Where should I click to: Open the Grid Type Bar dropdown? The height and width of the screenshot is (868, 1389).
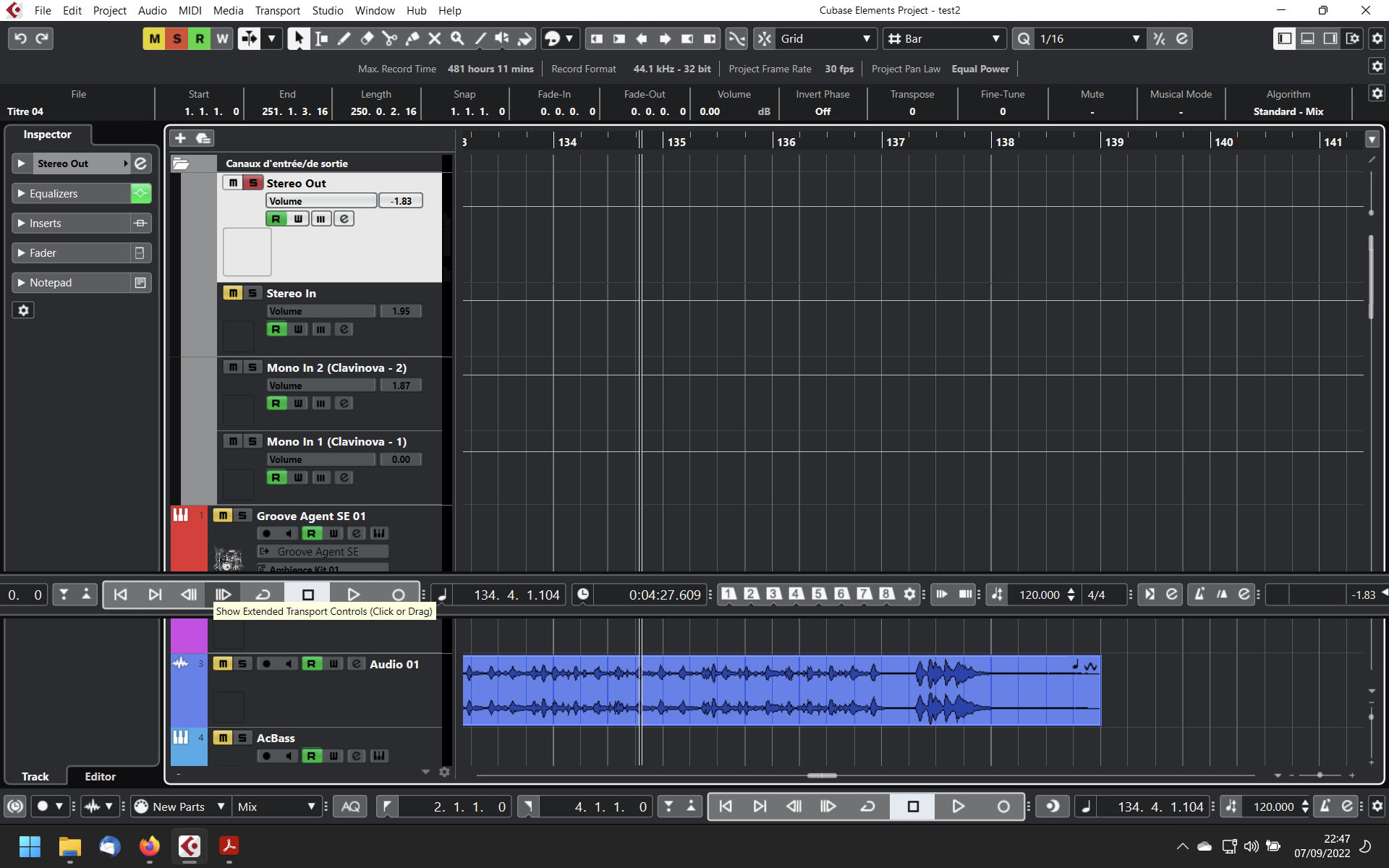945,39
